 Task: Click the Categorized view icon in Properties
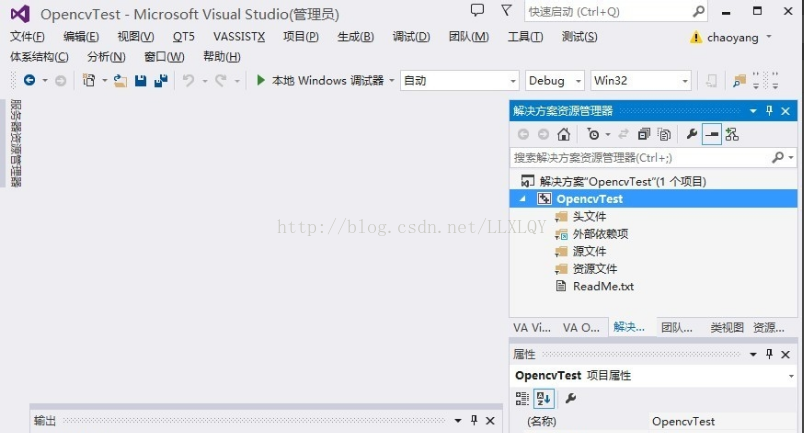[x=522, y=398]
